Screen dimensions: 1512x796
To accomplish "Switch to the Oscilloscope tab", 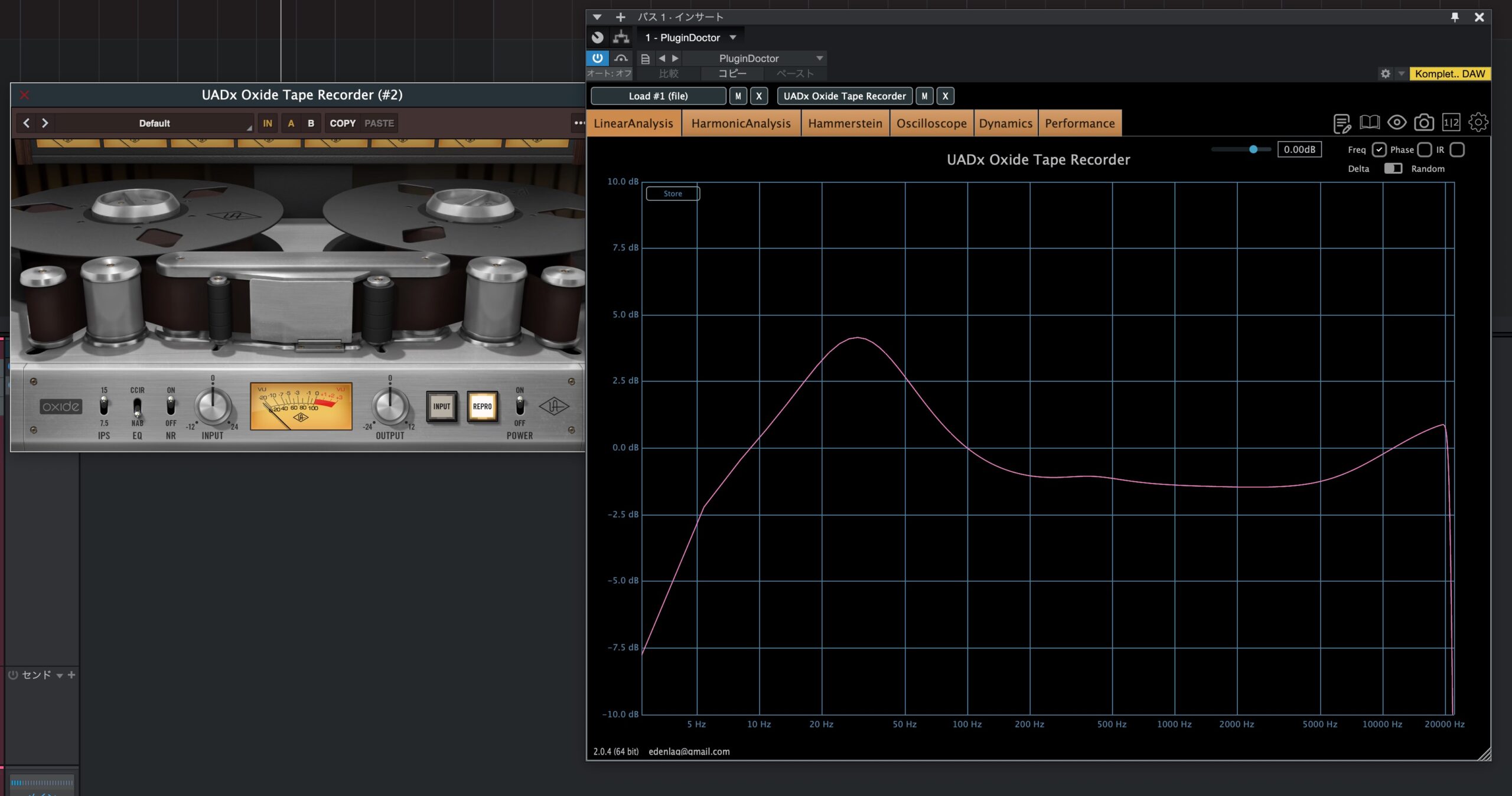I will tap(931, 123).
